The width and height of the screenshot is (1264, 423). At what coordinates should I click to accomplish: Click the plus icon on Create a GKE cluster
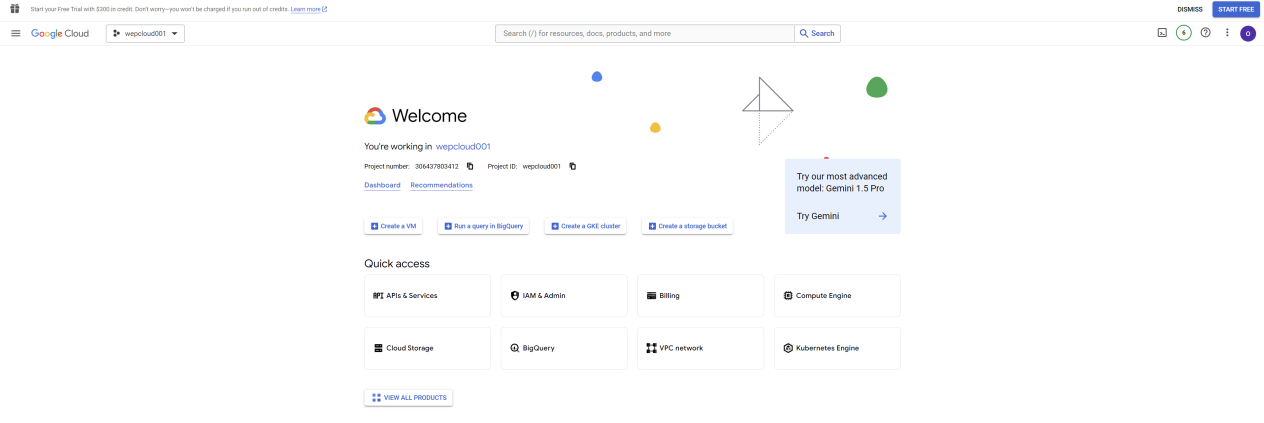pyautogui.click(x=554, y=226)
